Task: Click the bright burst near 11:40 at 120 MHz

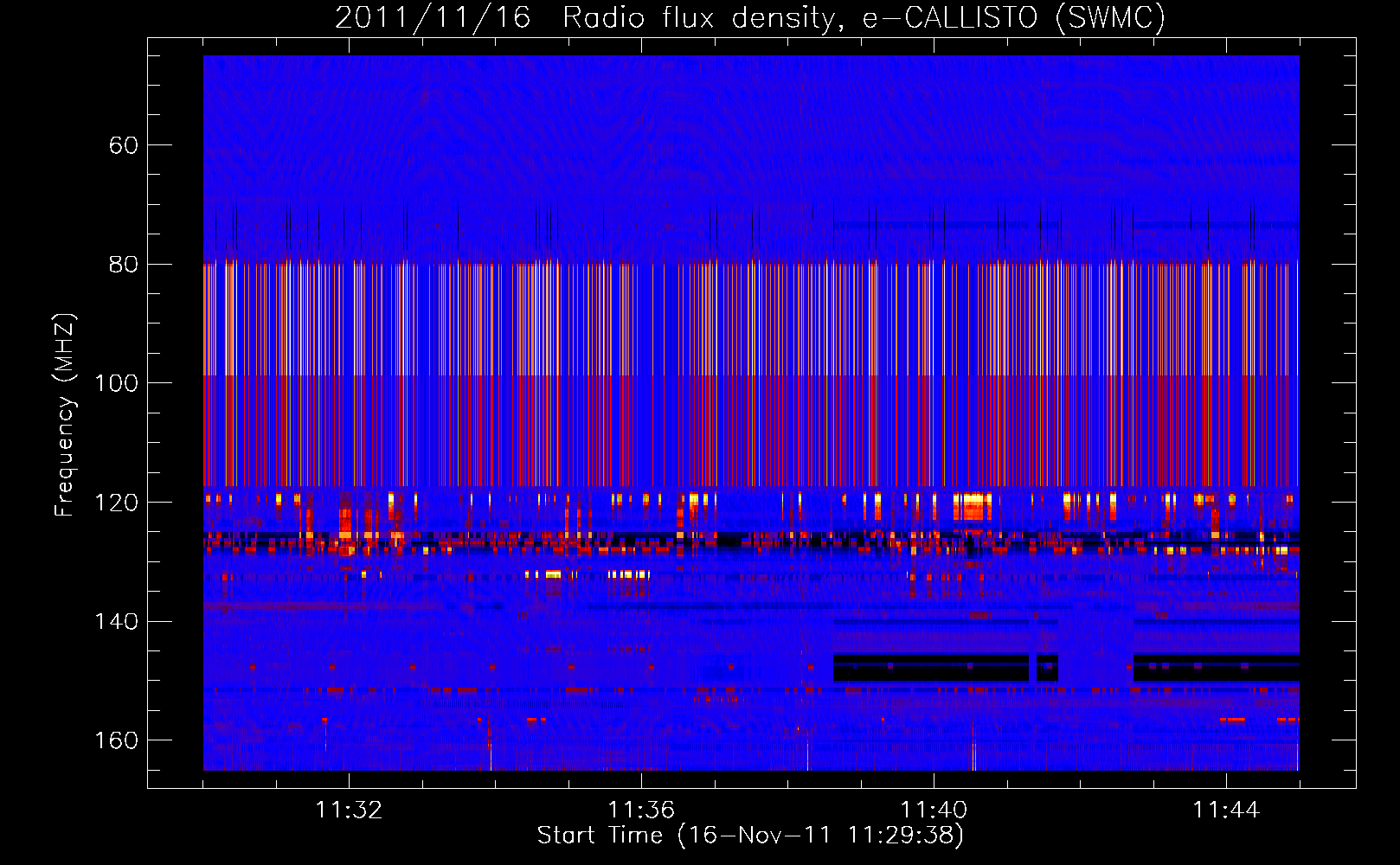Action: click(x=973, y=505)
